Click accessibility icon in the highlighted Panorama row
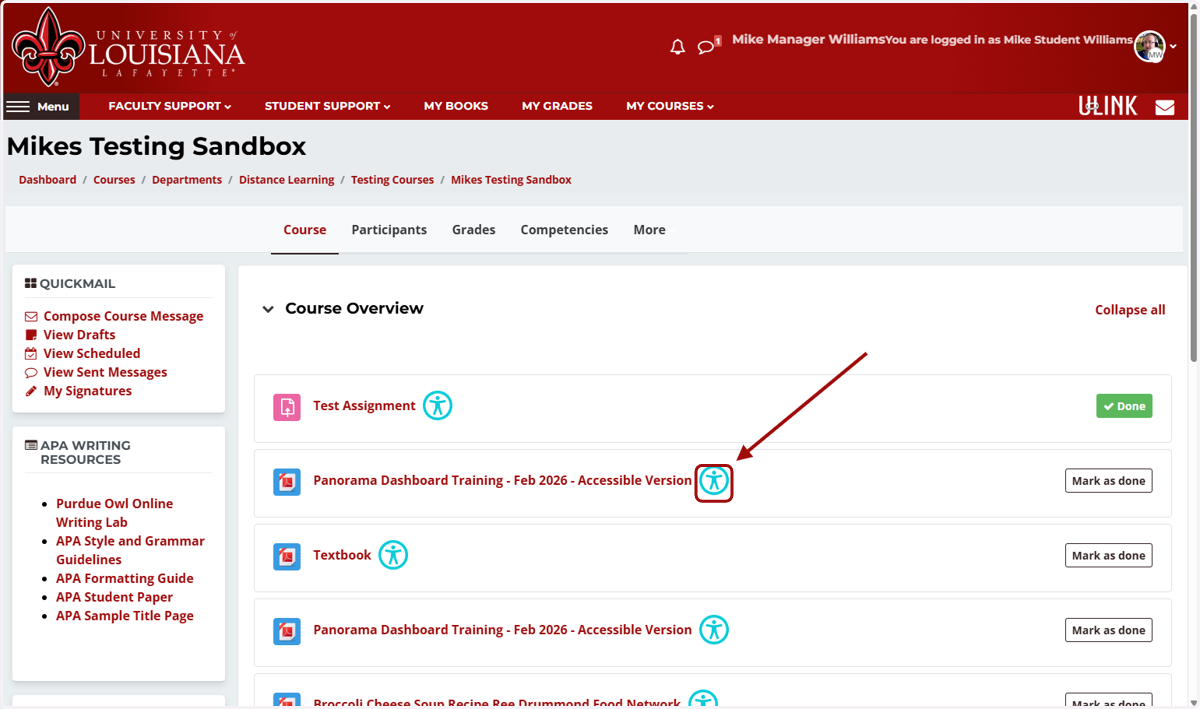This screenshot has height=709, width=1200. tap(714, 481)
